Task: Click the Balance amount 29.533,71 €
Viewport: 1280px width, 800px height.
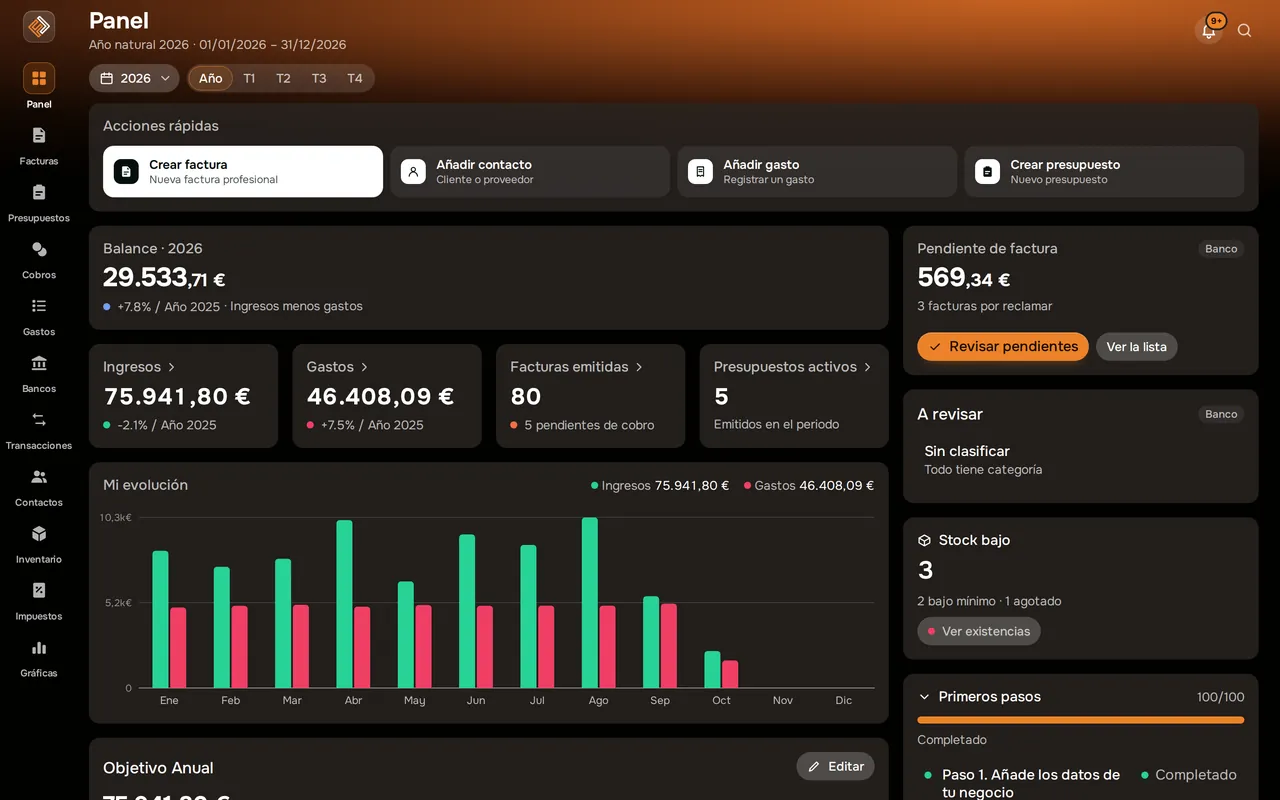Action: [x=164, y=278]
